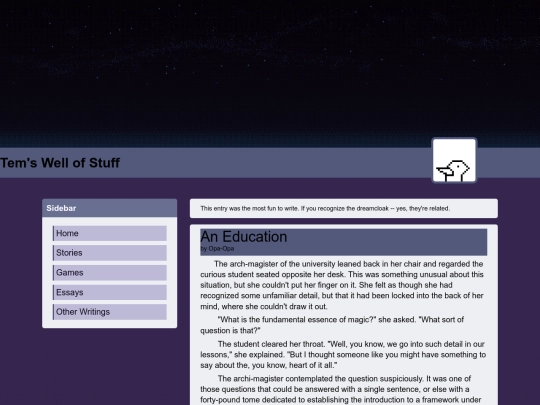Click the An Education story title
The height and width of the screenshot is (405, 540).
tap(243, 237)
